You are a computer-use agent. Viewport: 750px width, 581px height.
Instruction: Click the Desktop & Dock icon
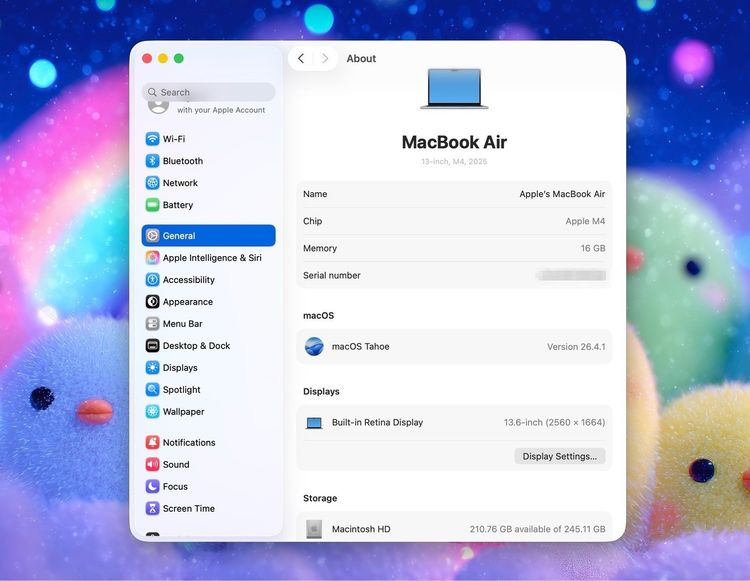pos(152,345)
